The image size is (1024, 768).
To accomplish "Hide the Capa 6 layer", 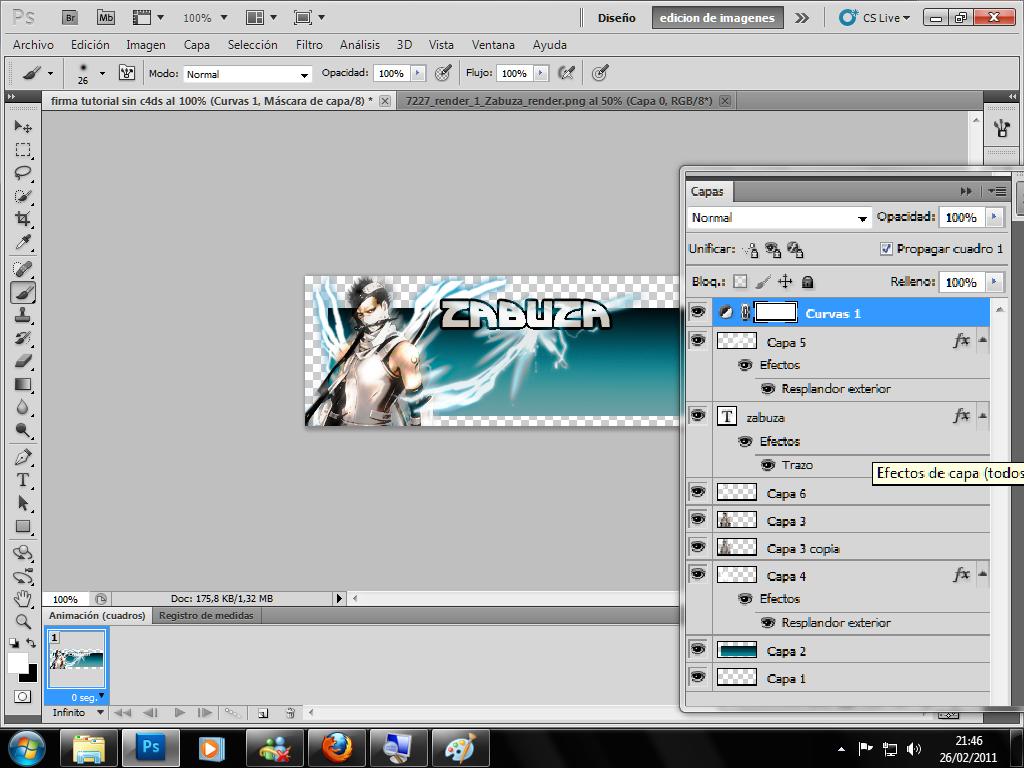I will click(x=698, y=492).
